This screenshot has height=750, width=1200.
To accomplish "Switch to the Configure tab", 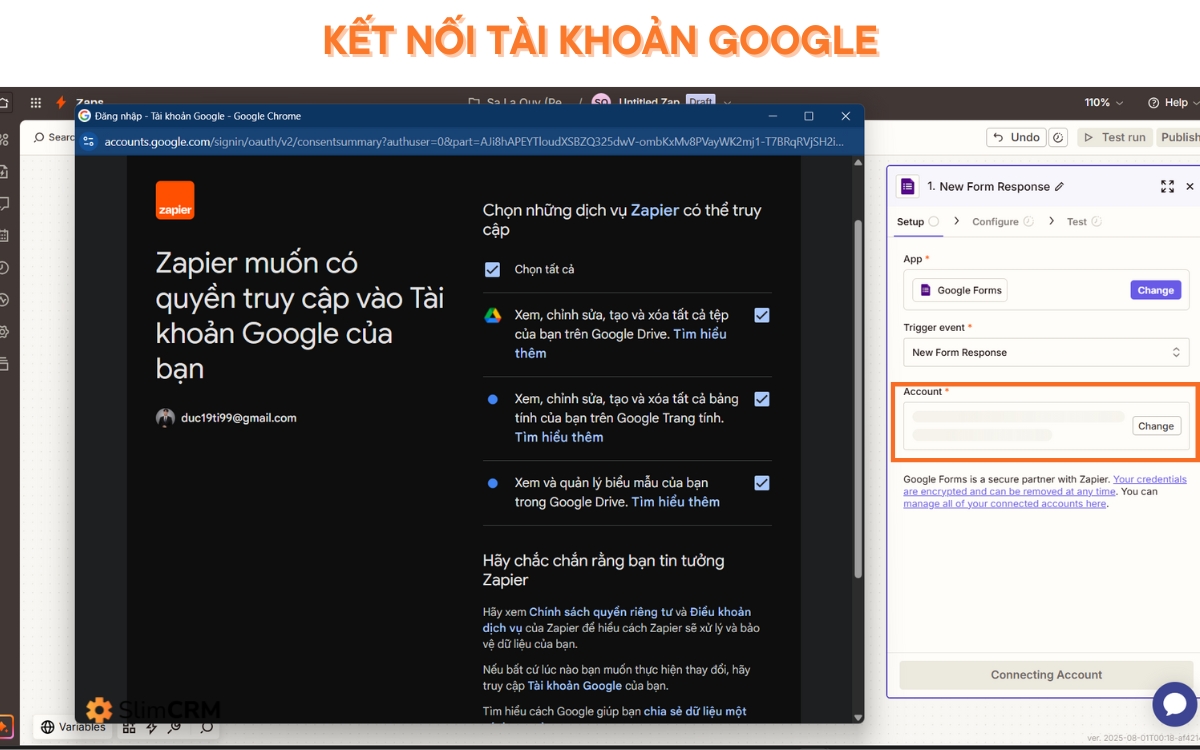I will (1002, 222).
